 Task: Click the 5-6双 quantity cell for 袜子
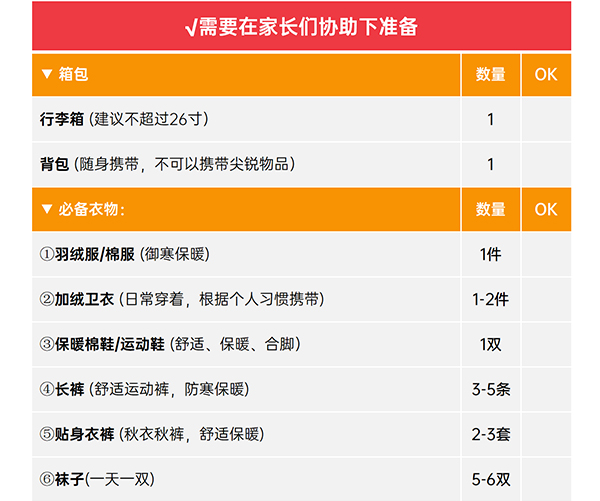[x=490, y=479]
